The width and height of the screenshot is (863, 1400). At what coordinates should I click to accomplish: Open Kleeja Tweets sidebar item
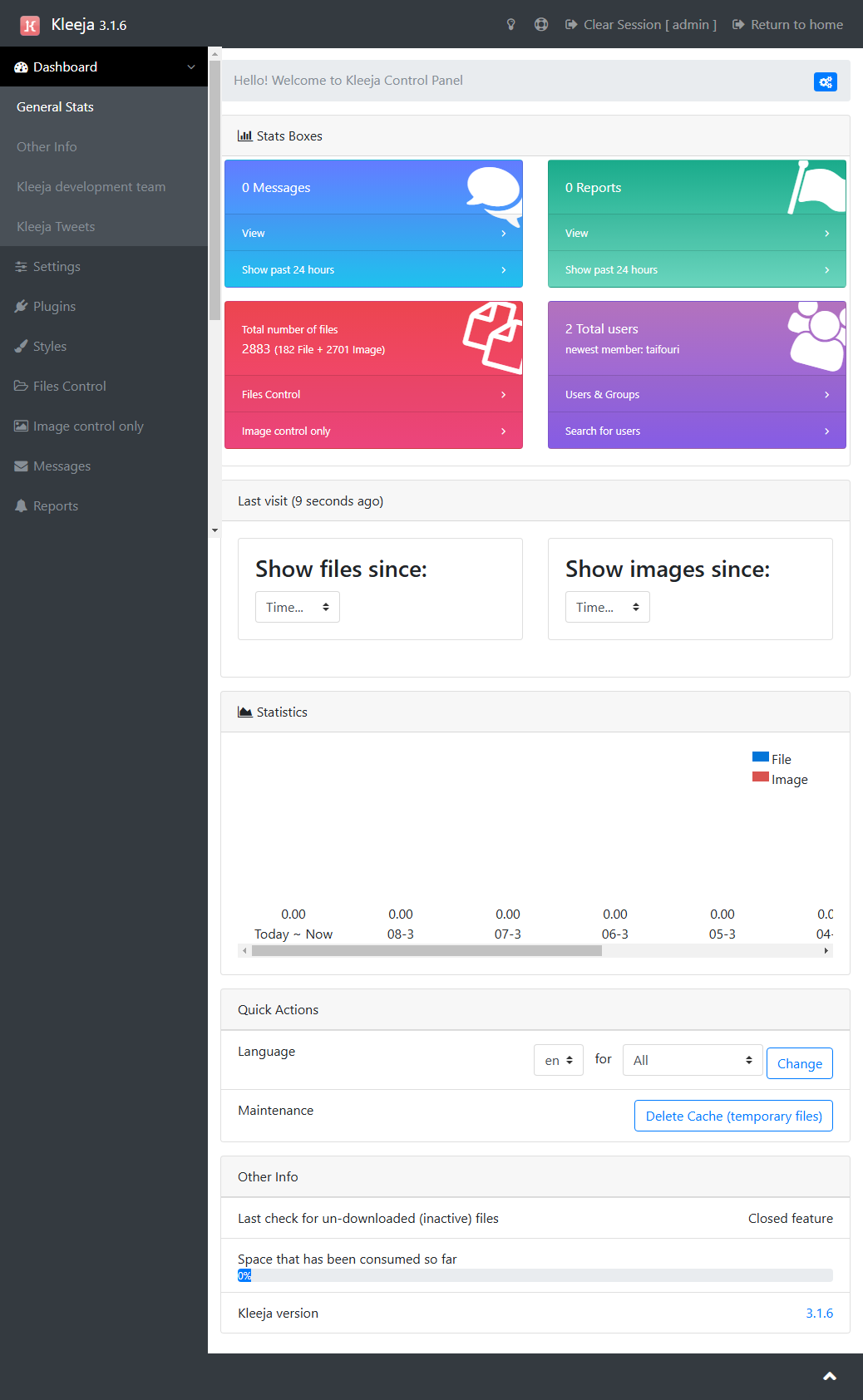click(x=104, y=226)
